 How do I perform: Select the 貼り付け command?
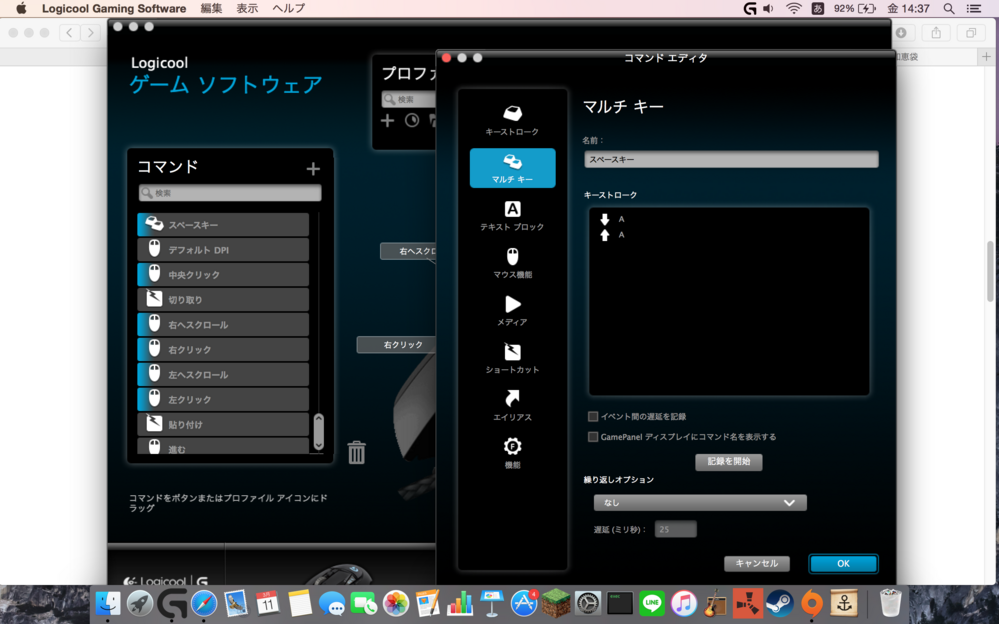point(223,424)
